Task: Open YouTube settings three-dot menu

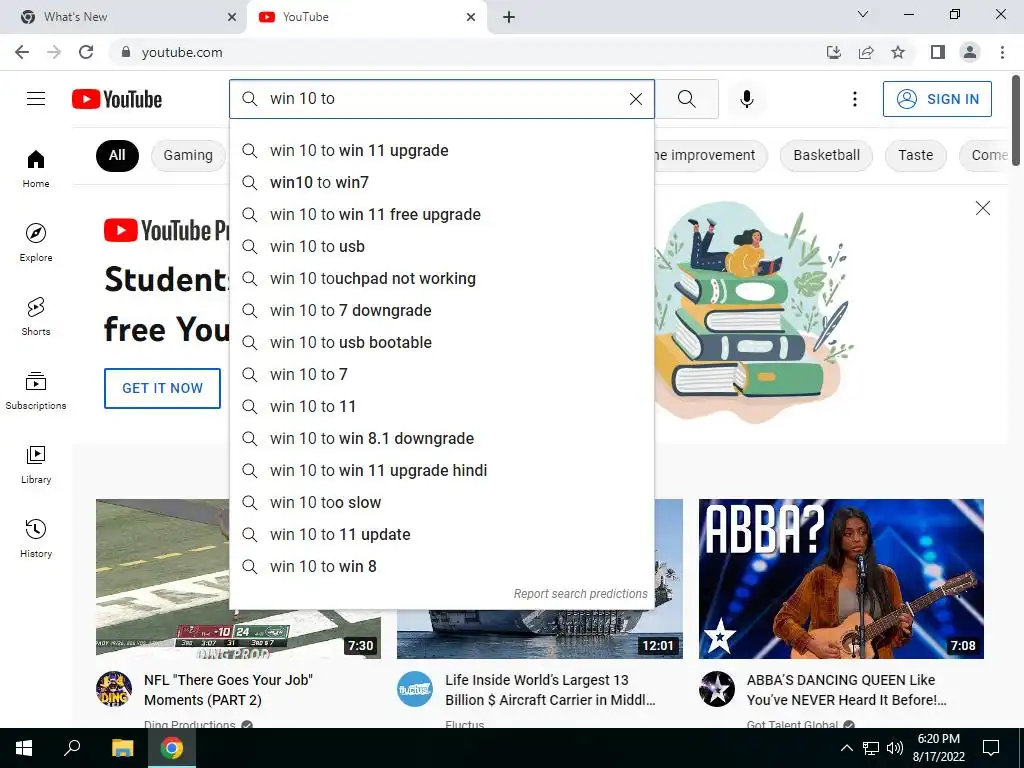Action: click(x=854, y=99)
